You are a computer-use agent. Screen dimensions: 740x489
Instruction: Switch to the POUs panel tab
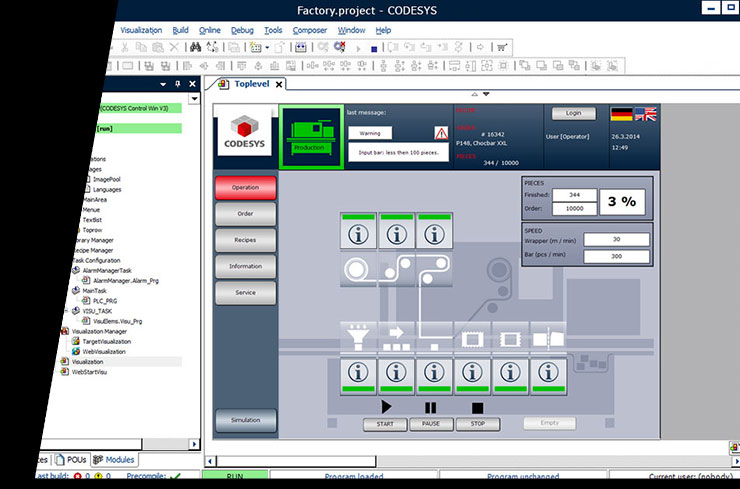pos(71,459)
